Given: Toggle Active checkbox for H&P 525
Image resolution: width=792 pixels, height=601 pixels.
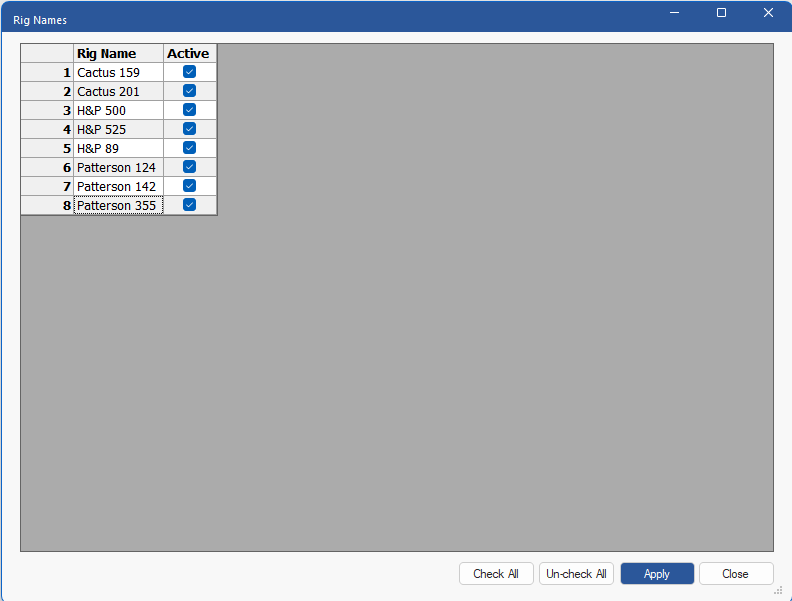Looking at the screenshot, I should [x=189, y=129].
